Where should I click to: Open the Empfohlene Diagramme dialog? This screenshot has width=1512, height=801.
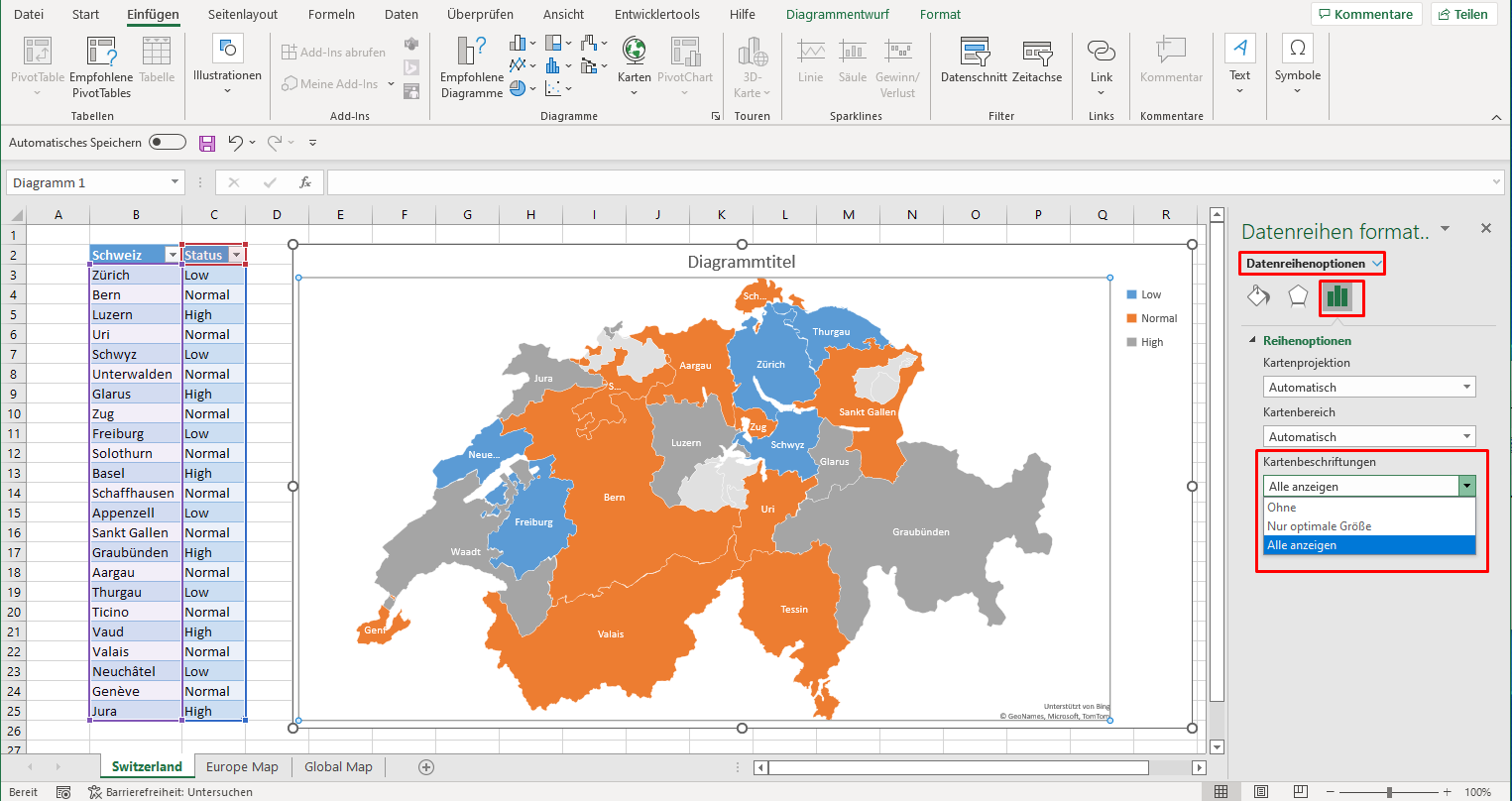pyautogui.click(x=470, y=65)
